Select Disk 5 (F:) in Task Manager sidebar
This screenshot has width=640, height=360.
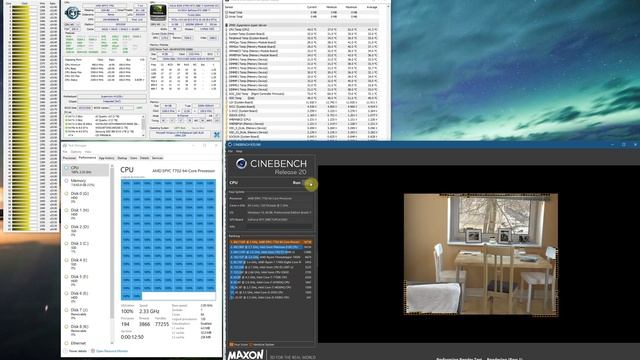pyautogui.click(x=86, y=280)
